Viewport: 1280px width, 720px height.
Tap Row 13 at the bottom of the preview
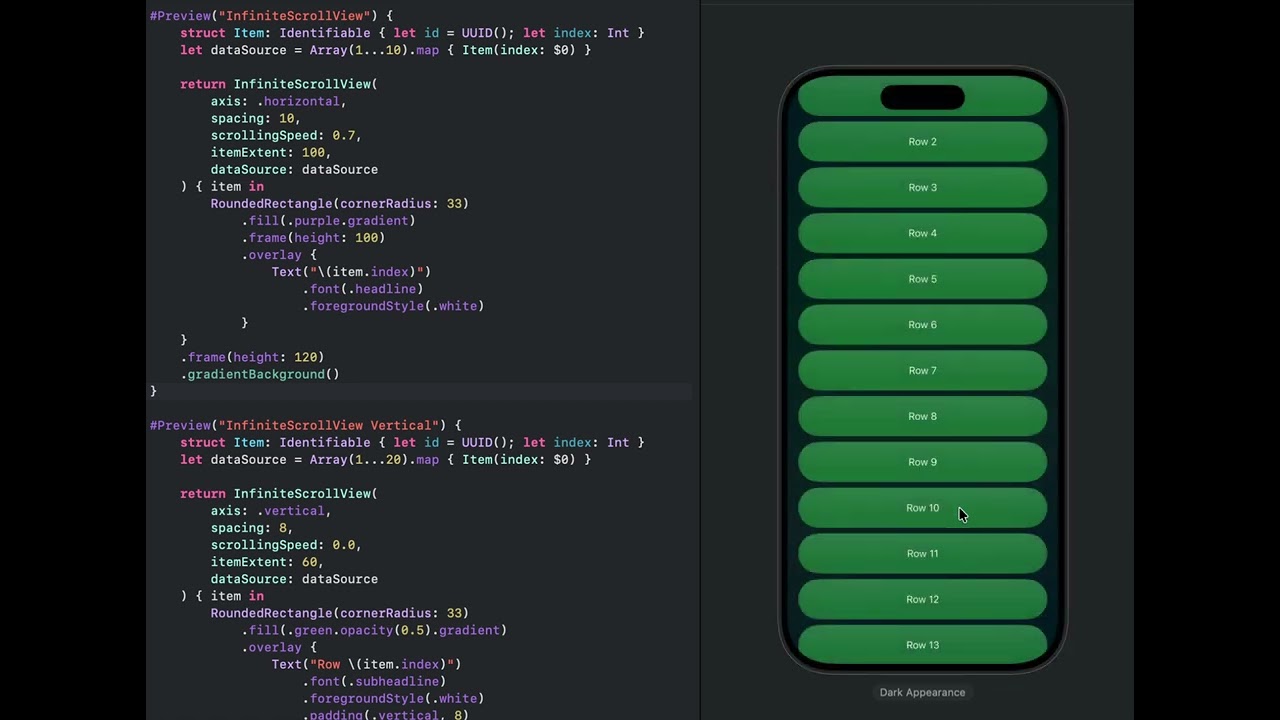click(922, 645)
